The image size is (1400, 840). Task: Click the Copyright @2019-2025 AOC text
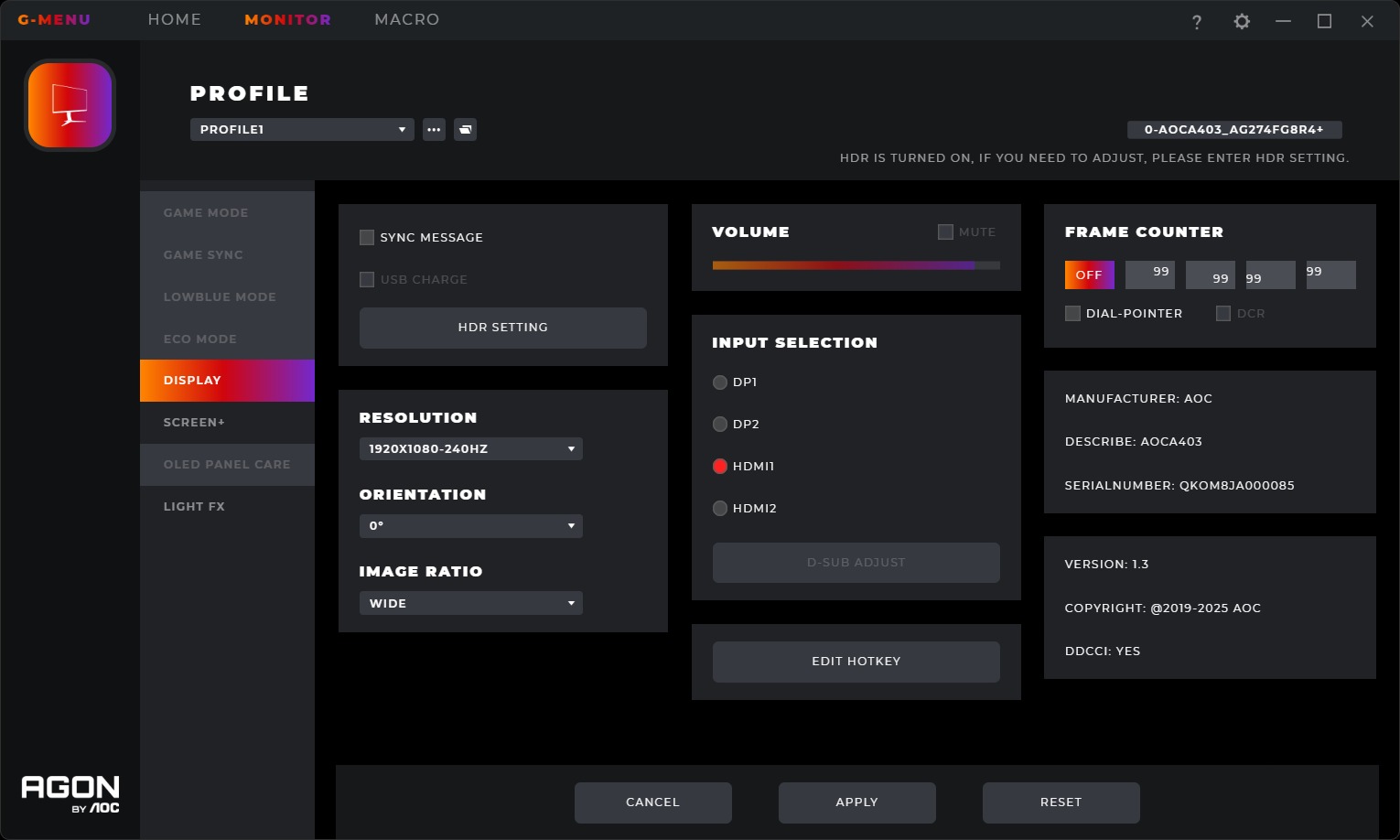1163,608
